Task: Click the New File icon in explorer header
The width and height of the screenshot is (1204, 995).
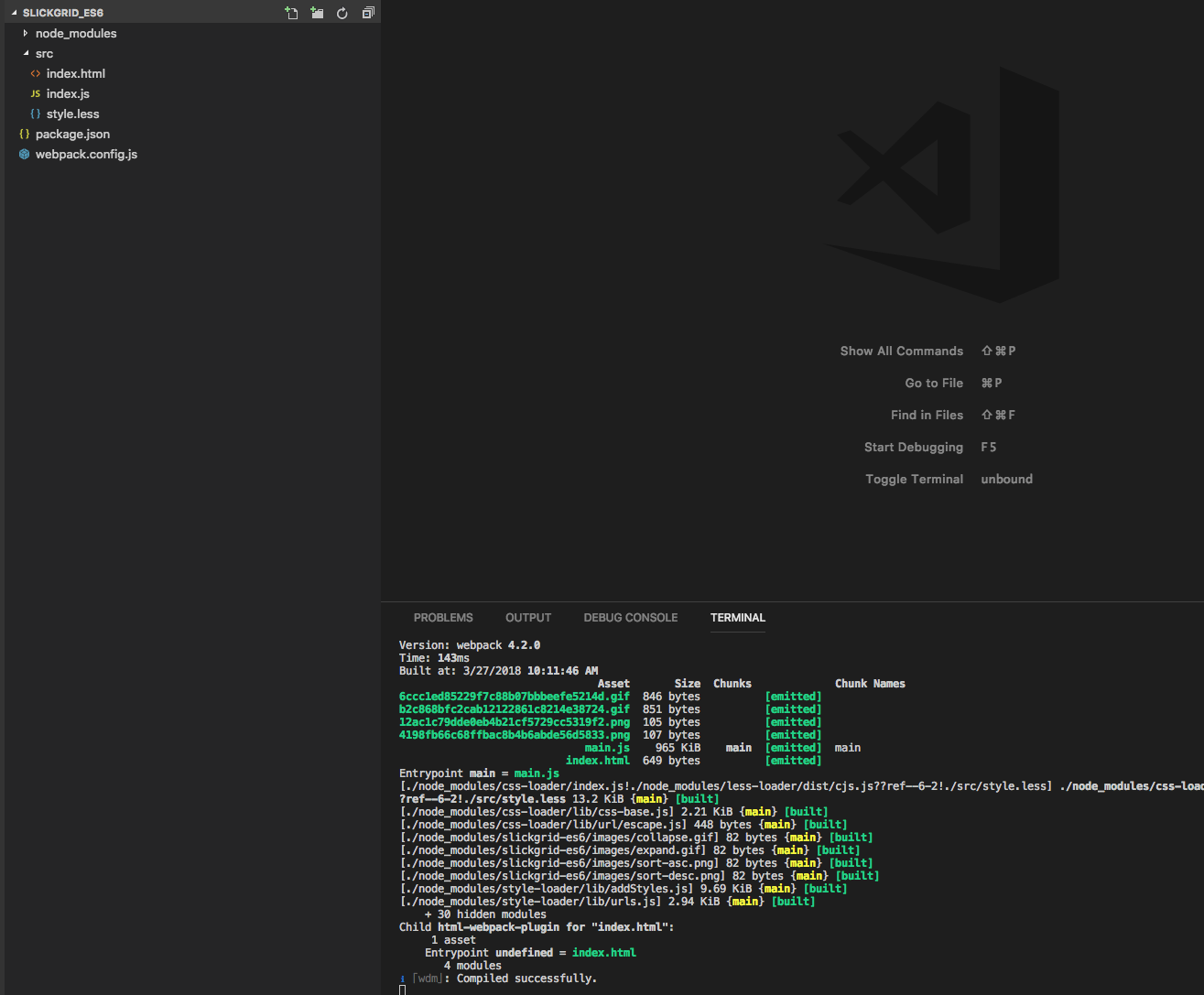Action: (291, 13)
